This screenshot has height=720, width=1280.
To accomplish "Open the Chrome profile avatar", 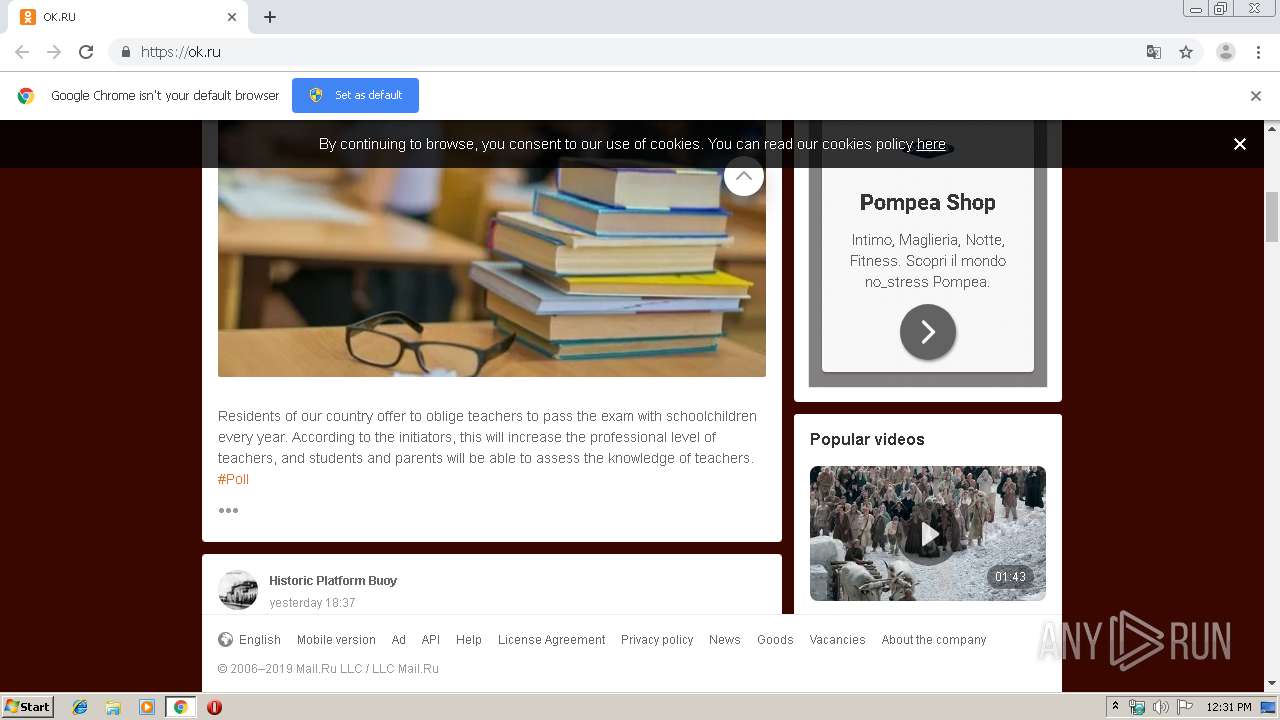I will tap(1226, 52).
